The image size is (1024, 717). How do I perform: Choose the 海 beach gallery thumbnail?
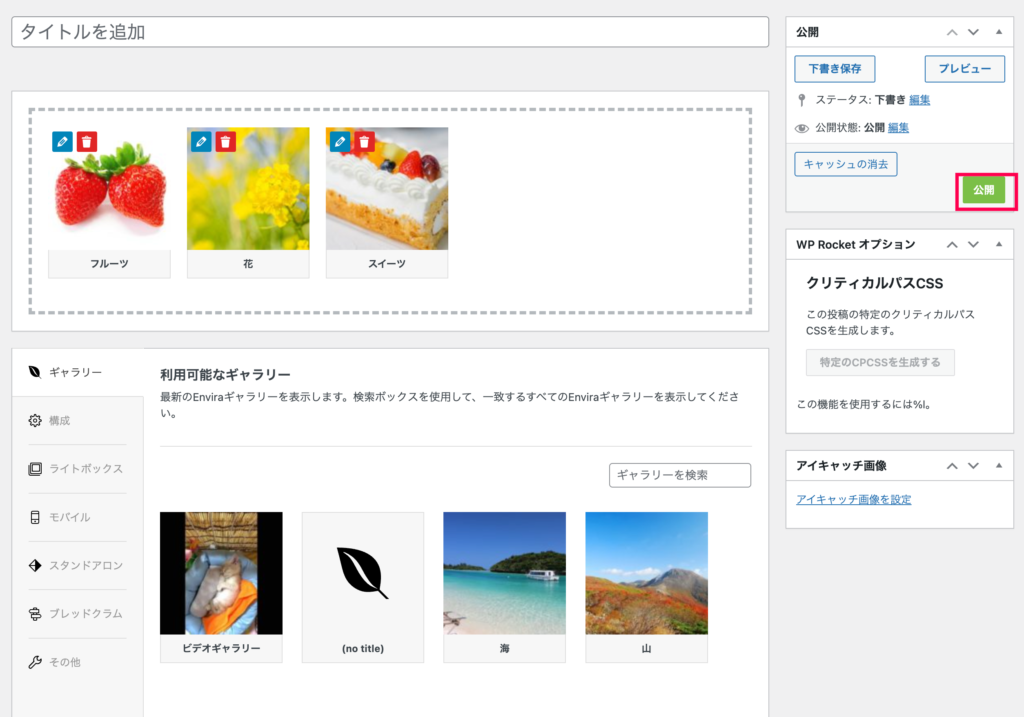pos(505,573)
